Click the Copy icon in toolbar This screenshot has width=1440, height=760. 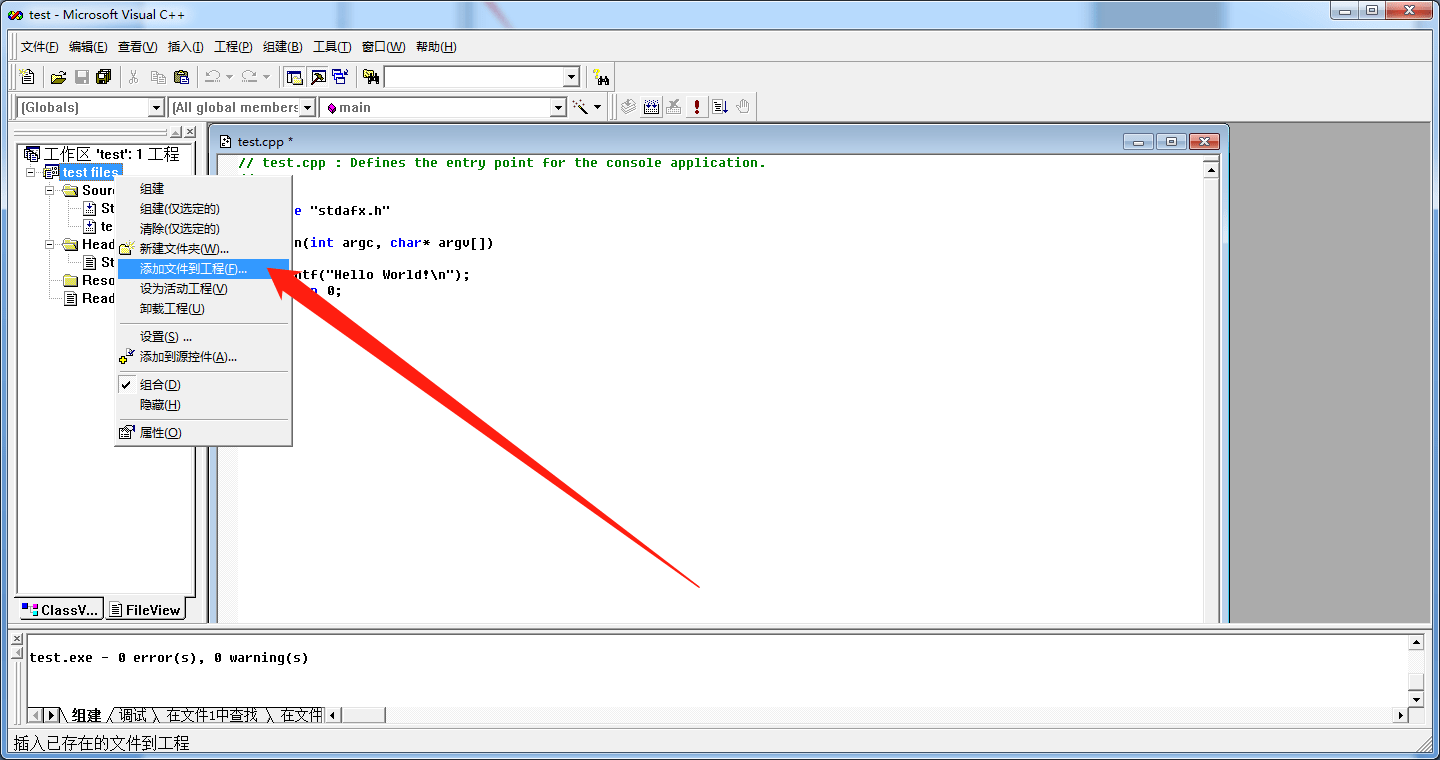[x=158, y=77]
